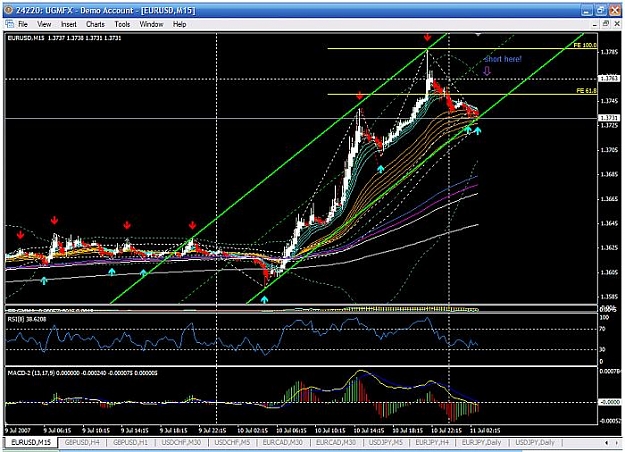Open the Help menu
Screen dimensions: 625x452
(179, 24)
